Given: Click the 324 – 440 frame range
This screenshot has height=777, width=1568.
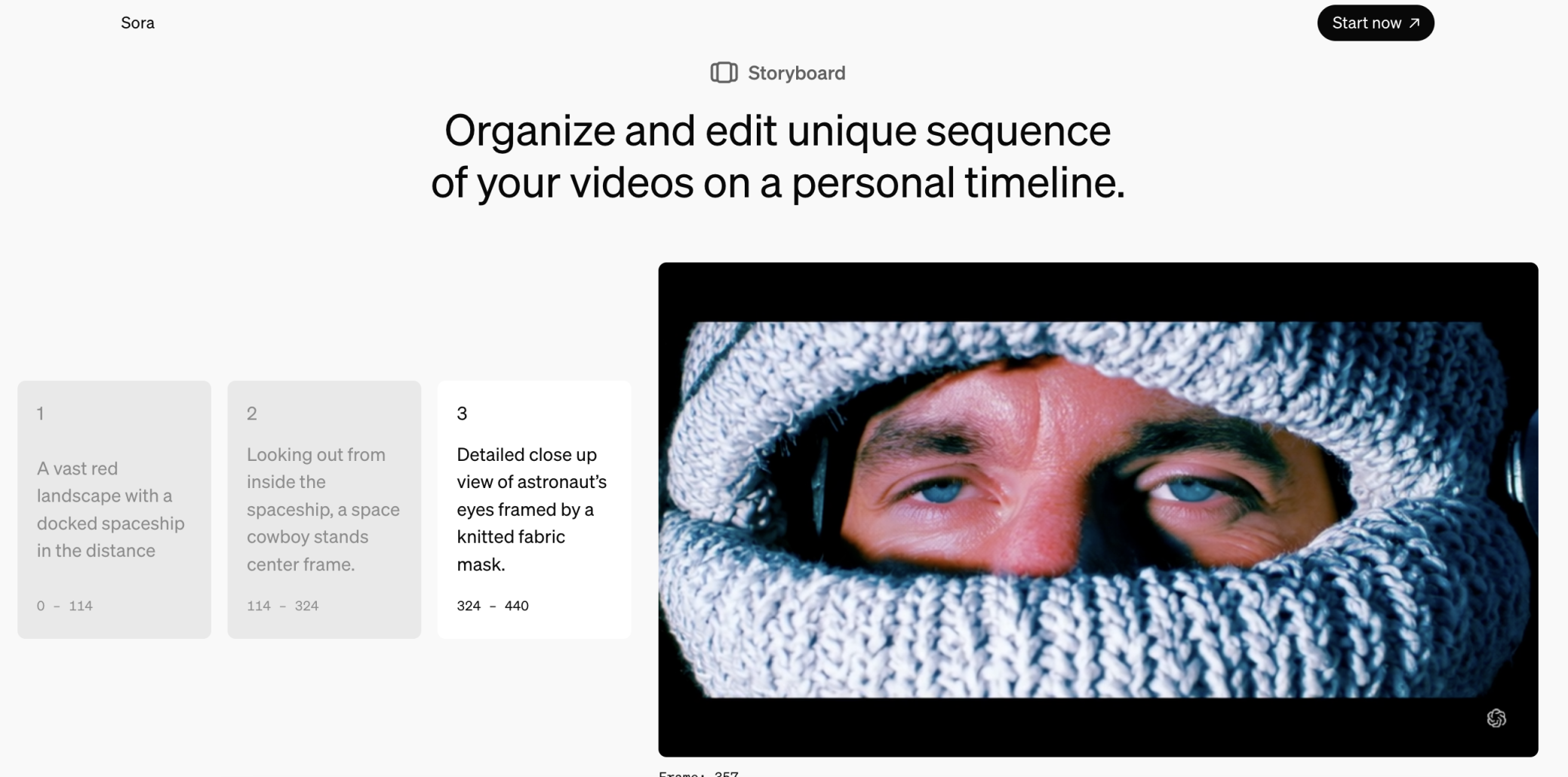Looking at the screenshot, I should click(x=493, y=605).
